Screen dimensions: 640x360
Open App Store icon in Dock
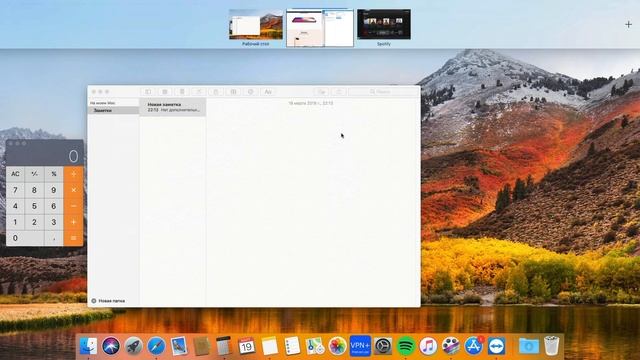click(x=473, y=346)
